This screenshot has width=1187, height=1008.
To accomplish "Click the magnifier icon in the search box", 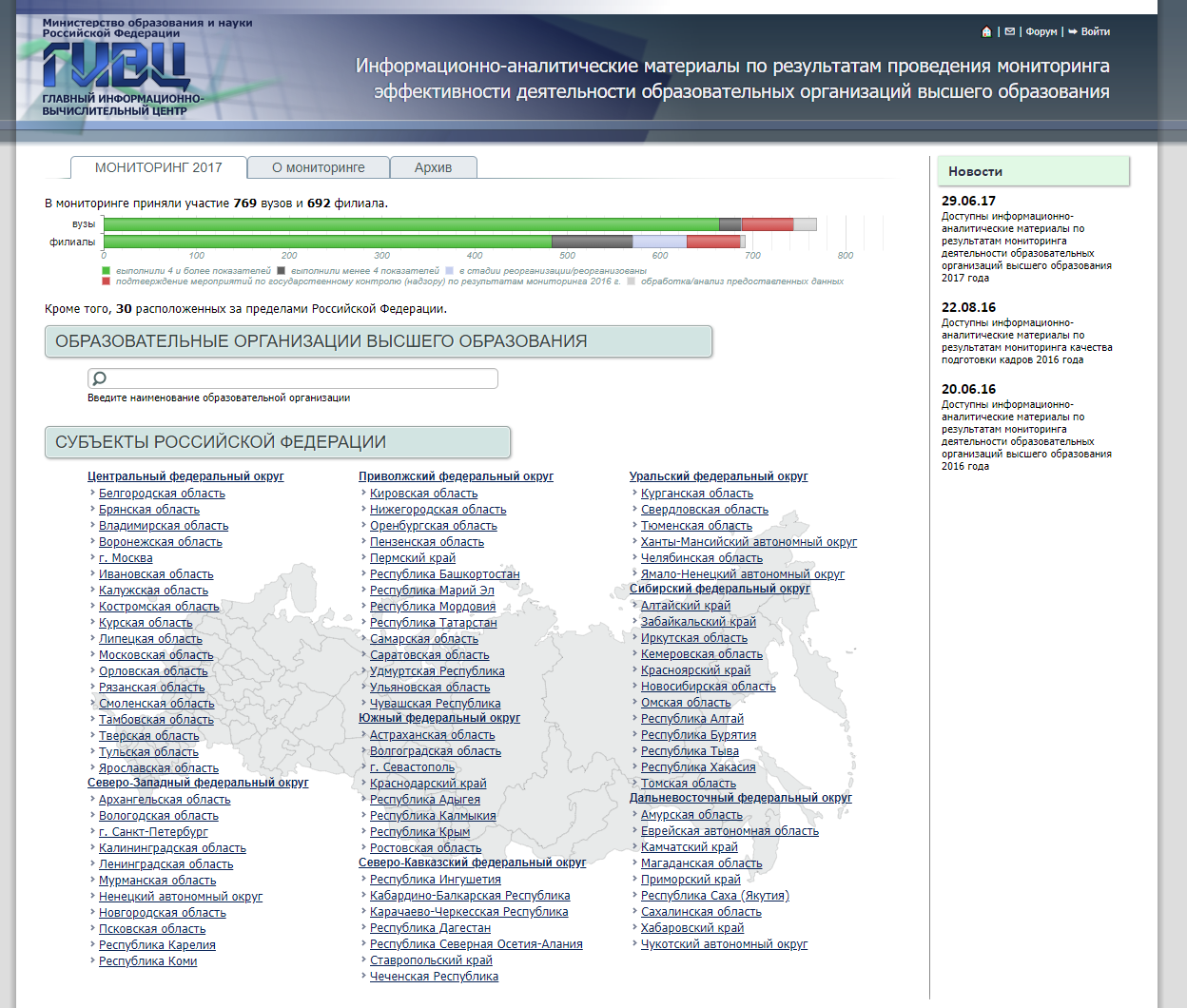I will click(99, 378).
